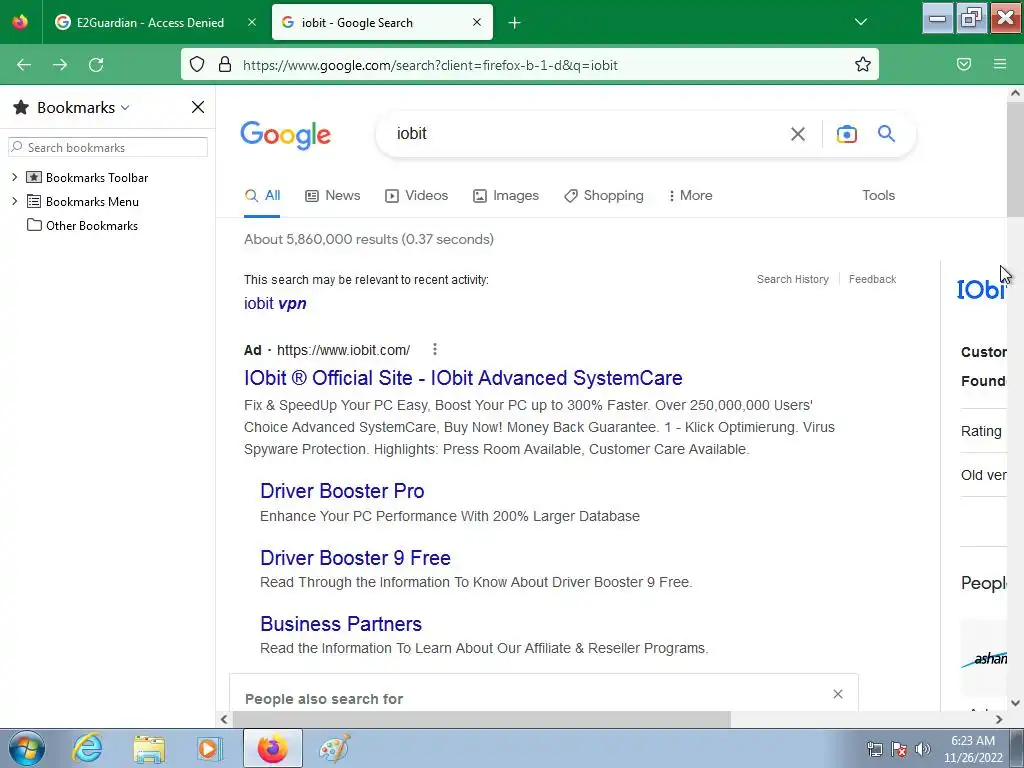The image size is (1024, 768).
Task: Open Windows Media Player from taskbar
Action: coord(209,748)
